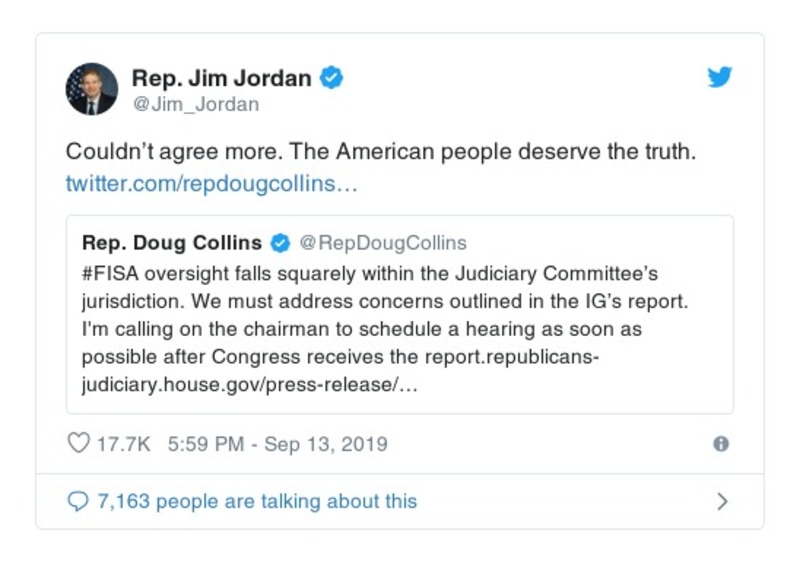Click verified badge next to Doug Collins
Image resolution: width=800 pixels, height=562 pixels.
pos(281,243)
